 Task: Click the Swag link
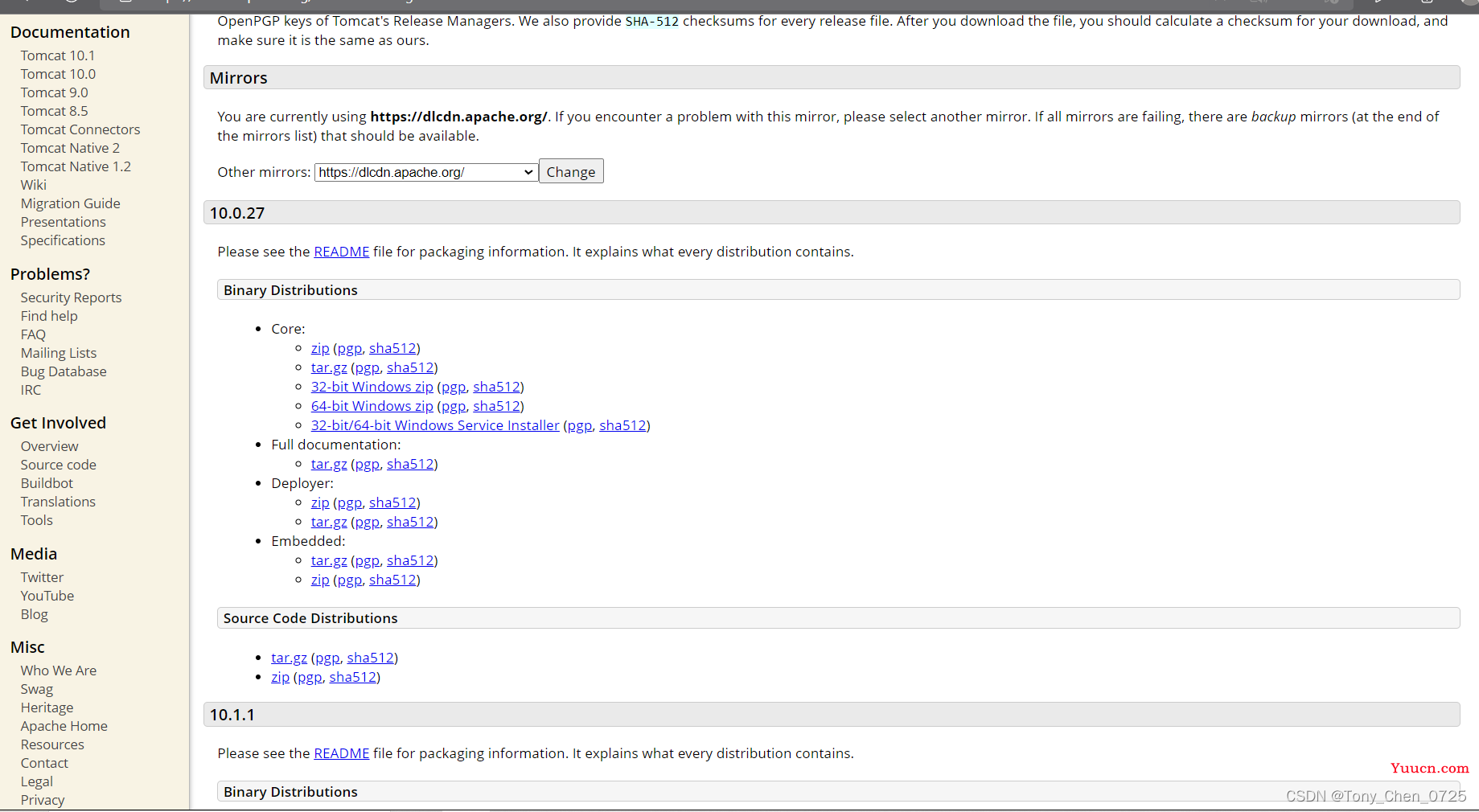pyautogui.click(x=37, y=689)
